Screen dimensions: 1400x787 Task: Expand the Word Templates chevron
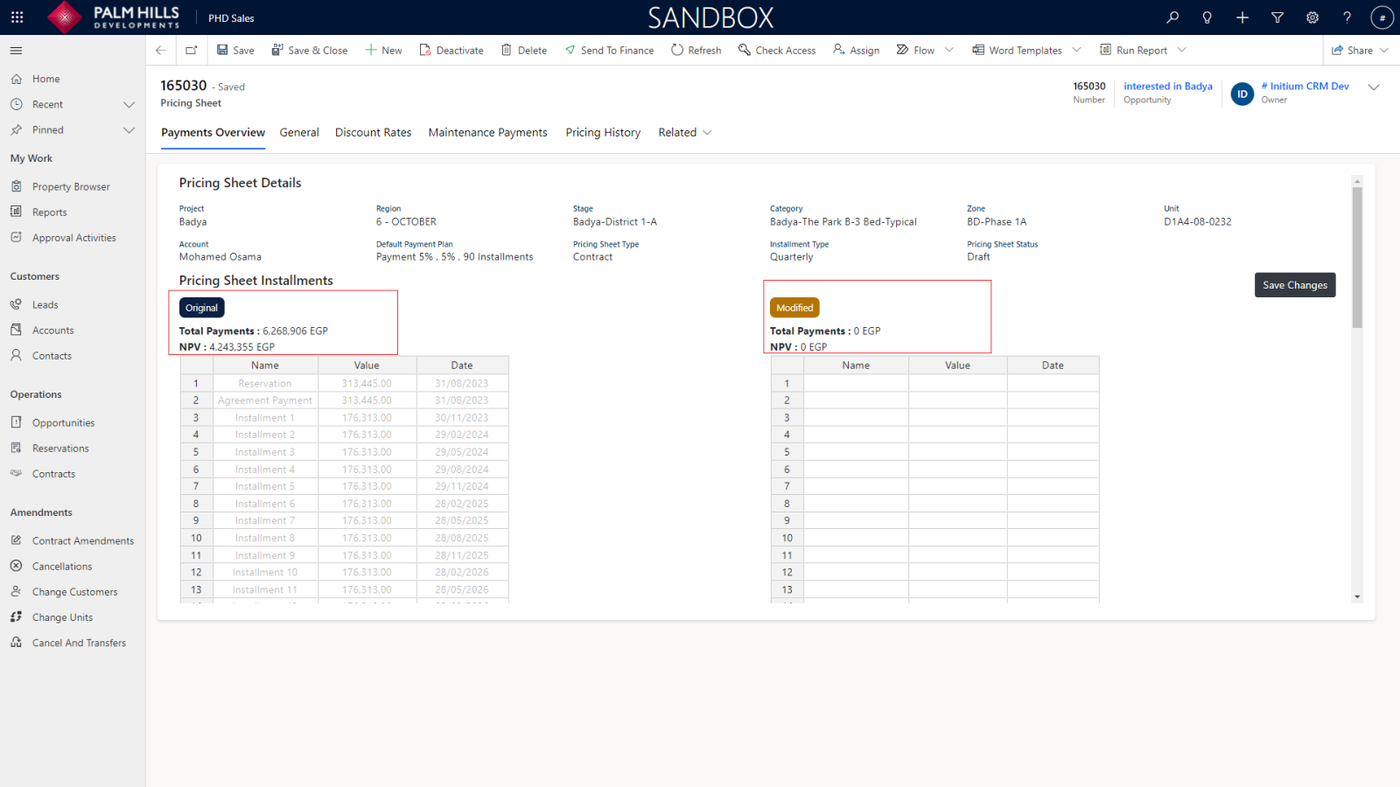pyautogui.click(x=1077, y=50)
